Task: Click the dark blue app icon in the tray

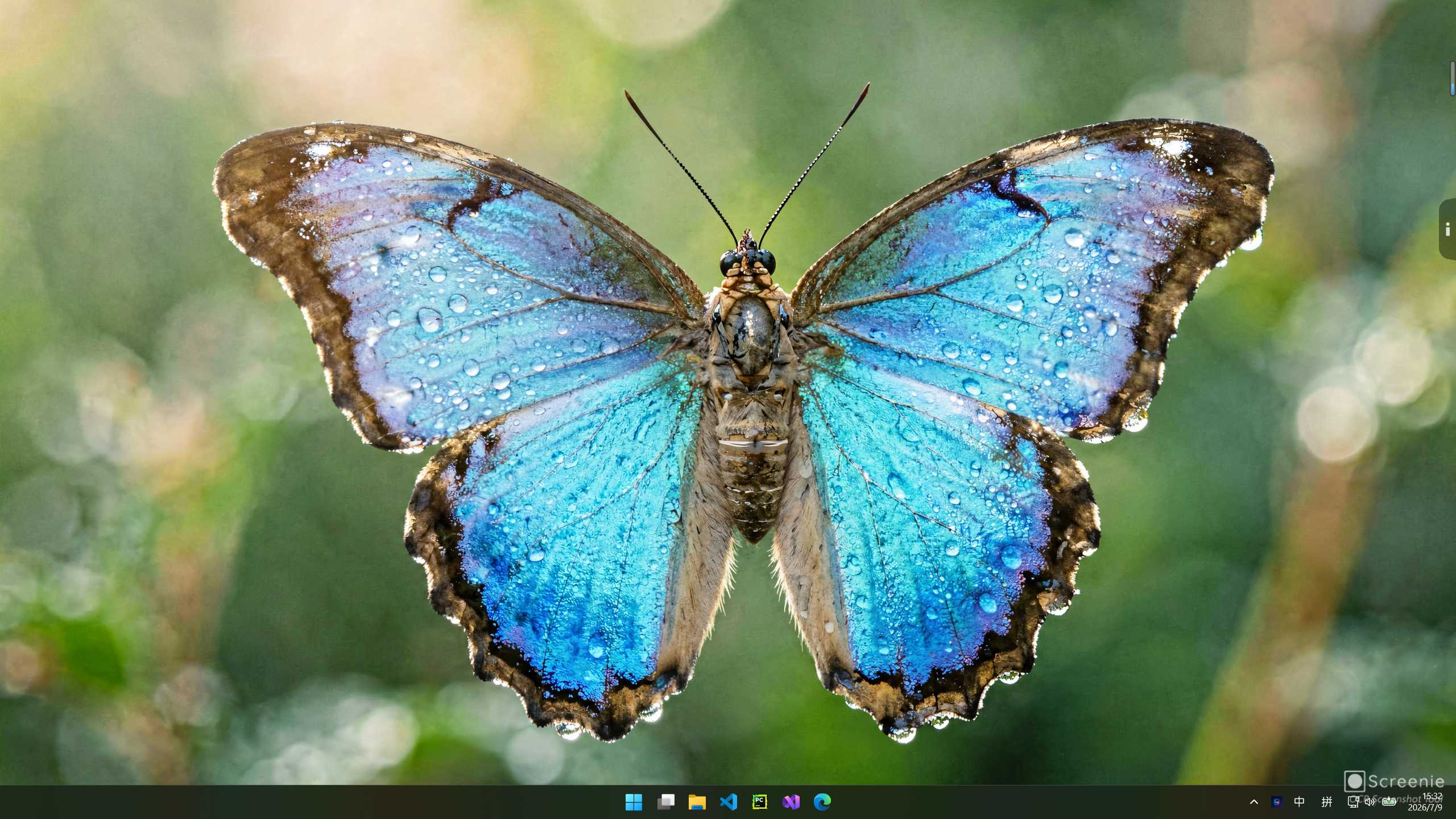Action: click(1277, 802)
